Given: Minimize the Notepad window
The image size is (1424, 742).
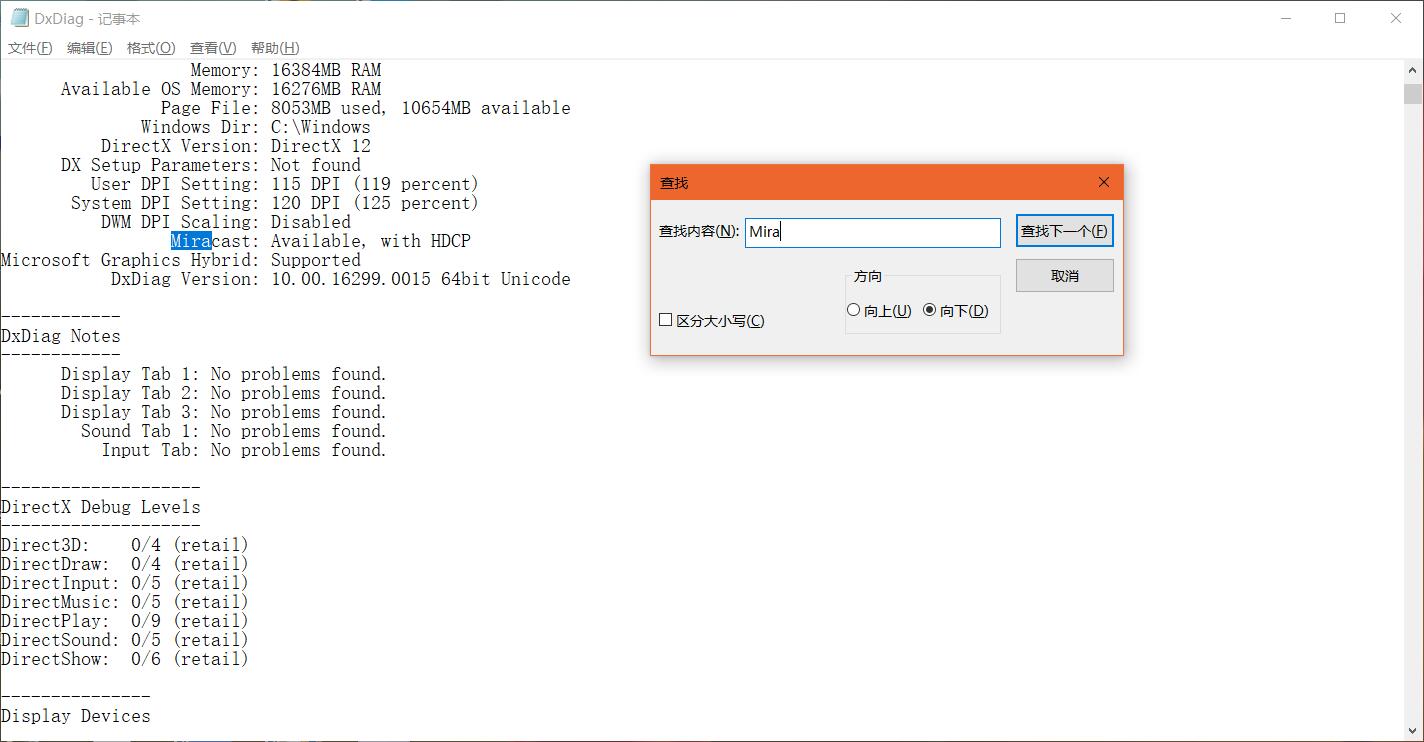Looking at the screenshot, I should [1285, 18].
